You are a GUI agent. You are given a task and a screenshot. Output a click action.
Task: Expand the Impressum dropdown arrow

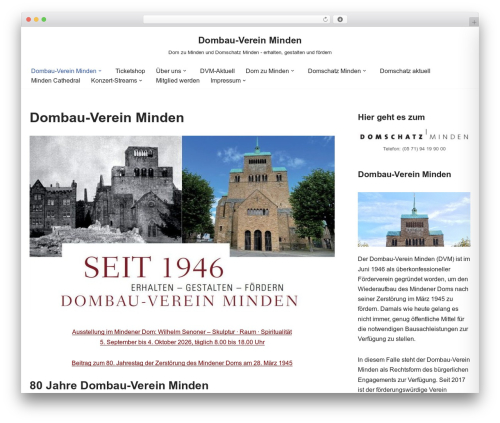tap(244, 81)
